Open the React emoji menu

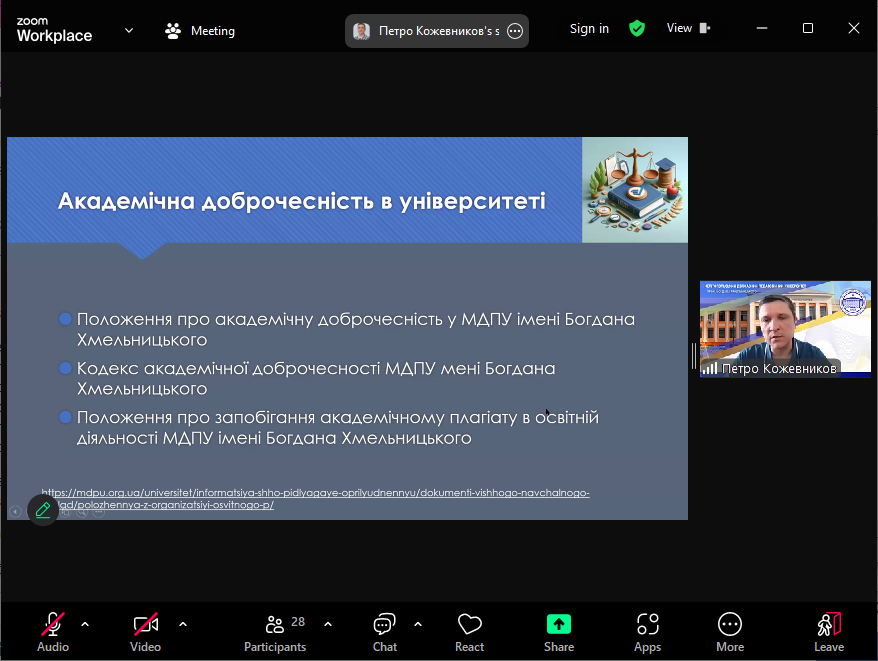(469, 631)
